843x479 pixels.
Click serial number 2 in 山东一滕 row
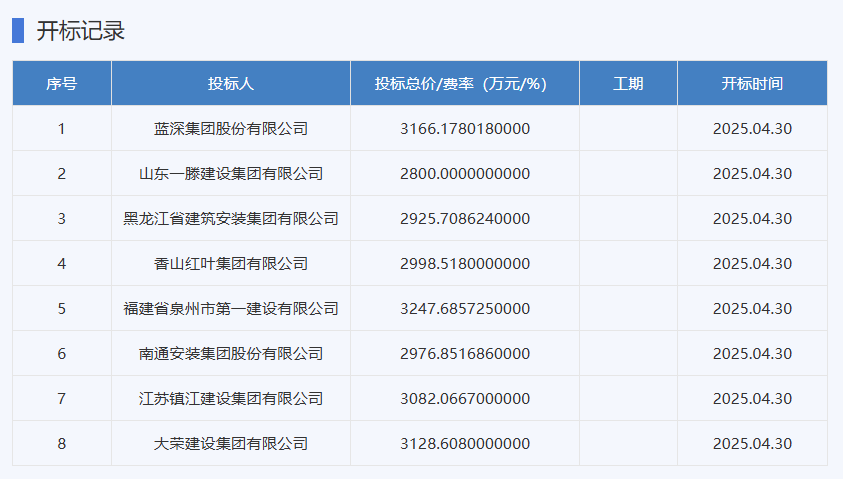[x=62, y=174]
